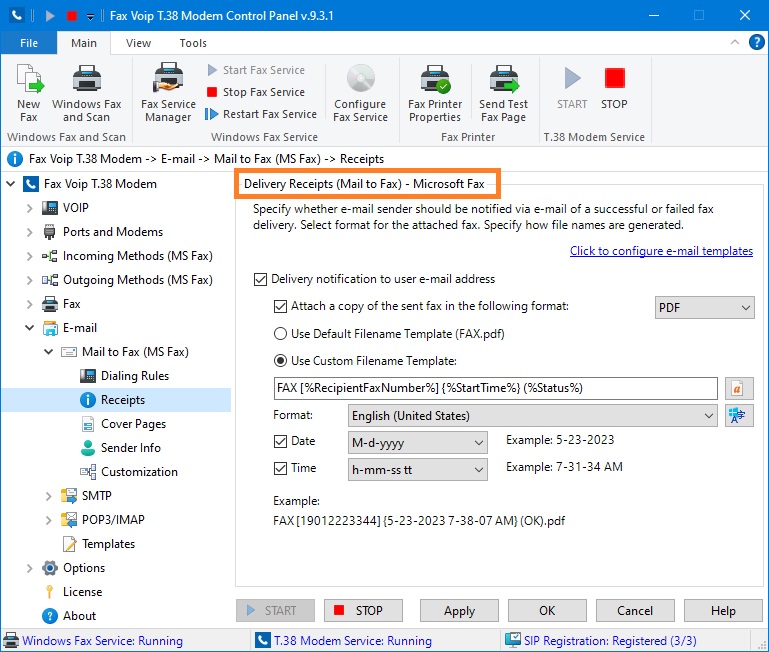Click the quick access play icon in title bar

(50, 16)
